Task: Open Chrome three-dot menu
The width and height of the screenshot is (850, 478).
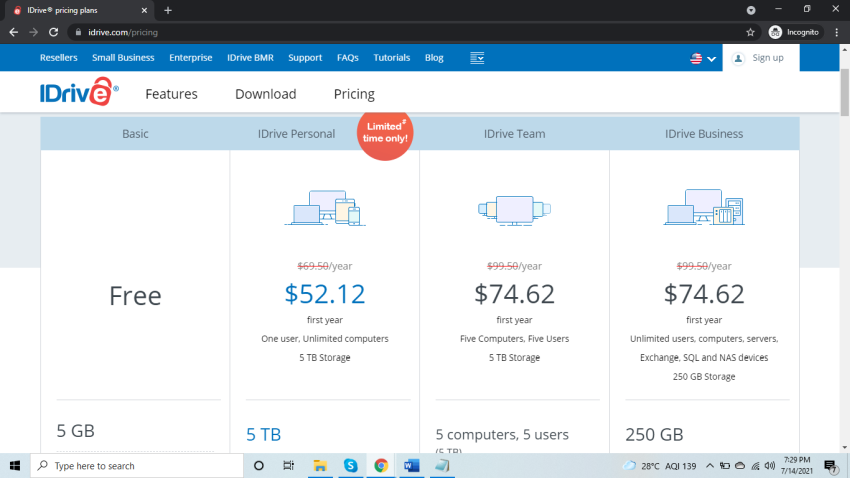Action: pos(837,33)
